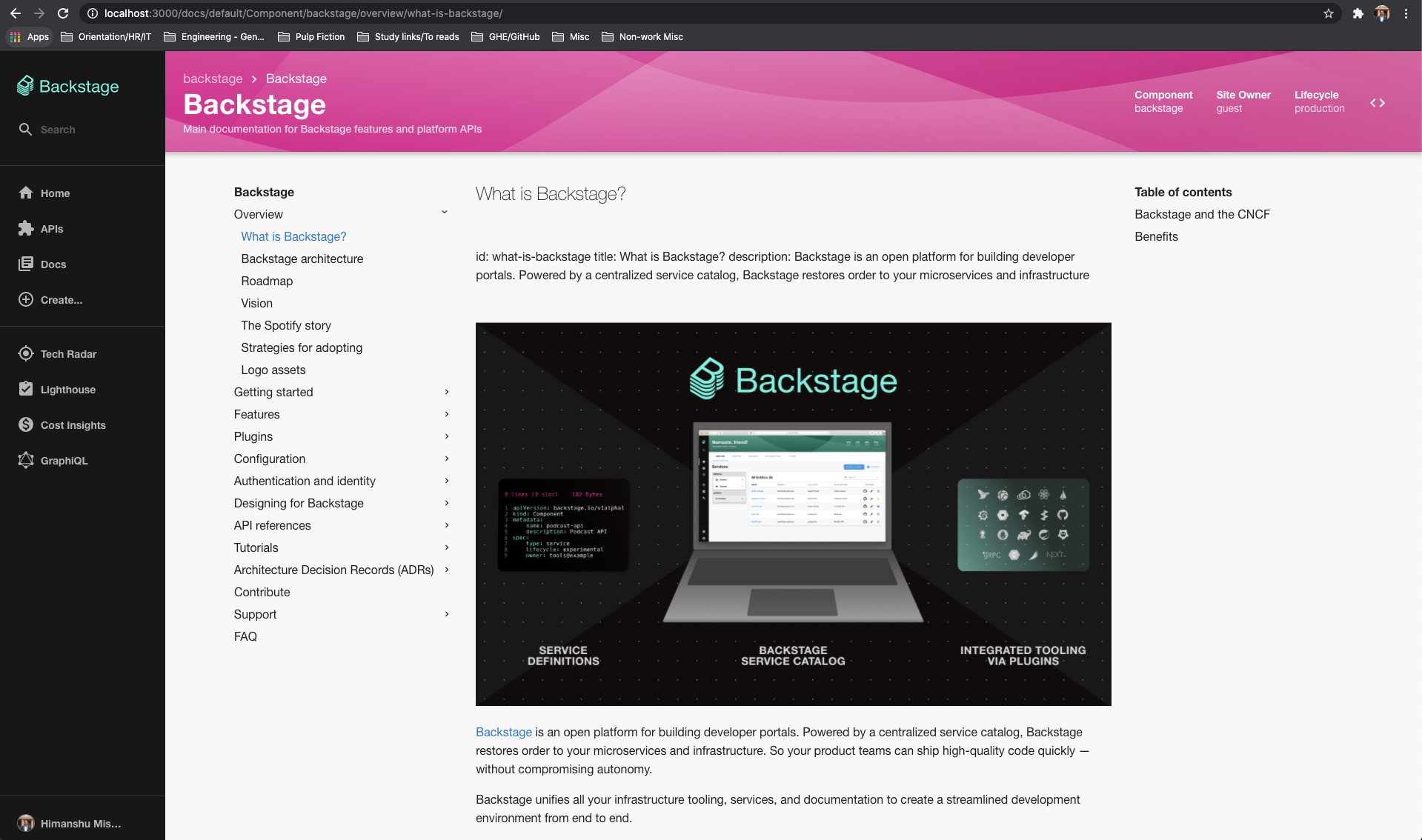Collapse the Overview section chevron
1422x840 pixels.
coord(445,213)
